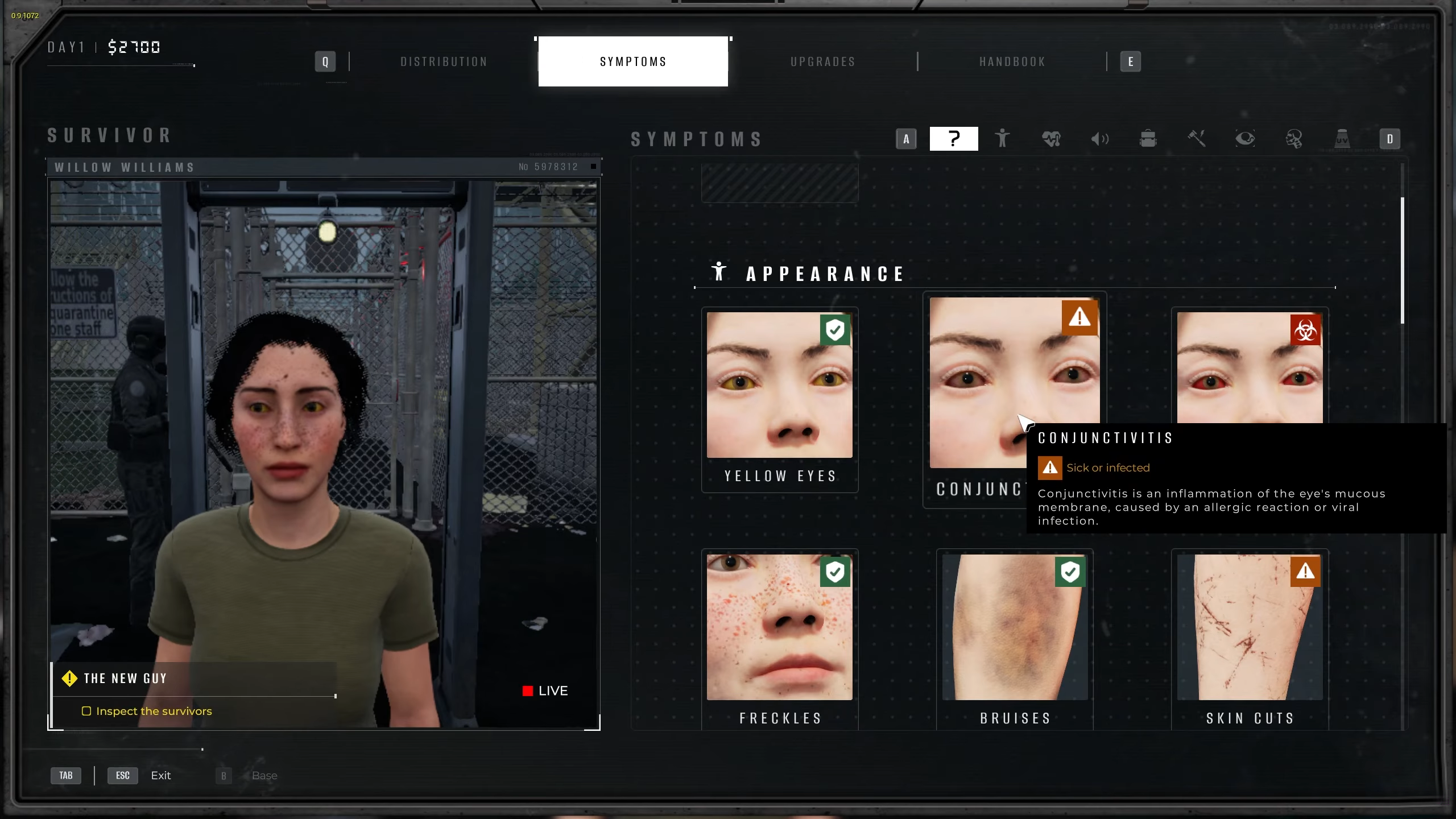Click the B Base button
This screenshot has height=819, width=1456.
click(247, 775)
